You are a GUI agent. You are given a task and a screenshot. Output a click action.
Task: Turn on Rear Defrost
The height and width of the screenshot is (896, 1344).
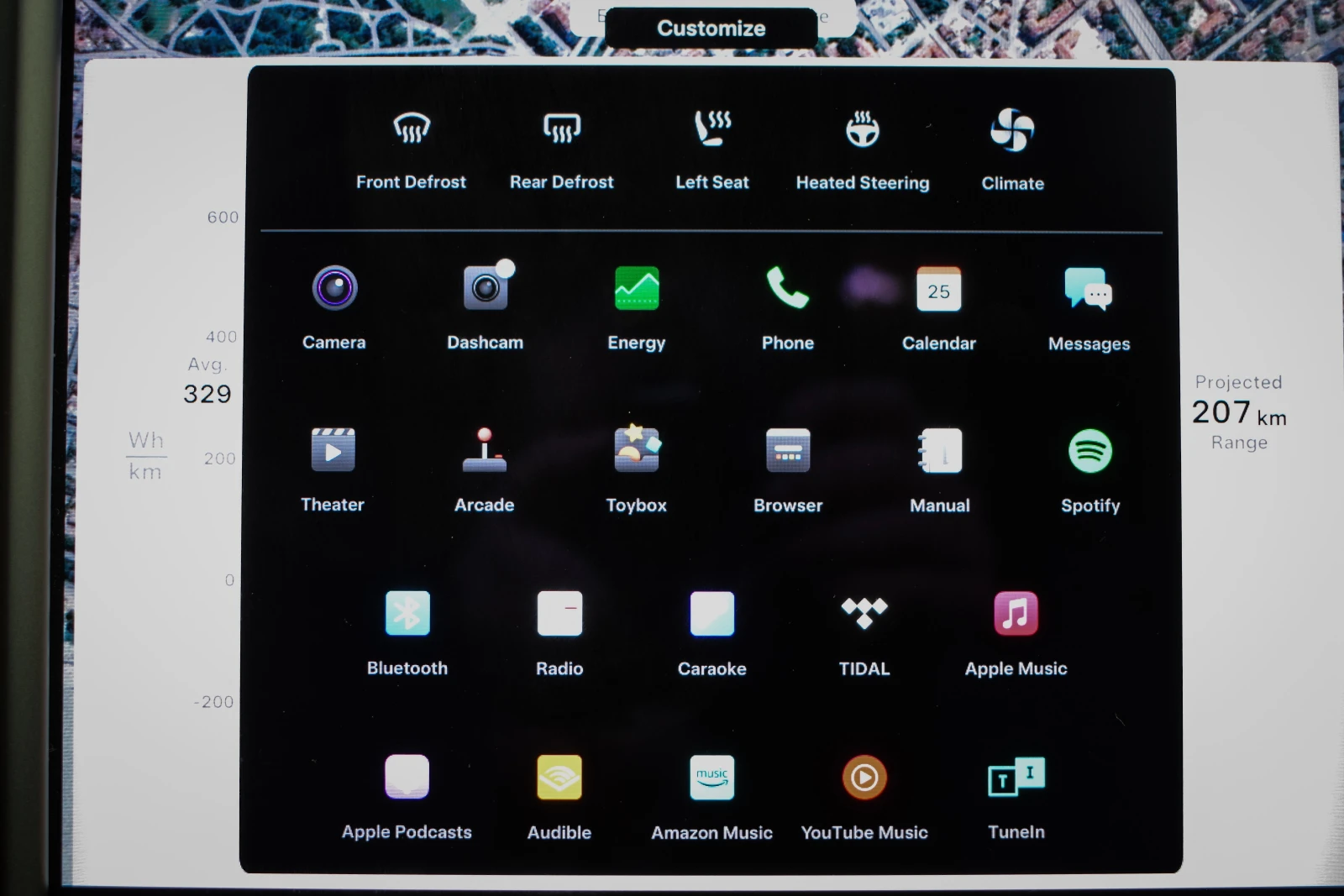[x=561, y=130]
